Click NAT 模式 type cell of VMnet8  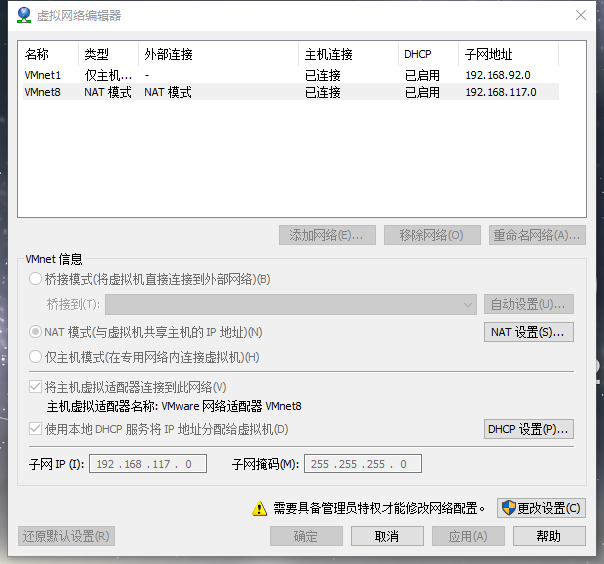pyautogui.click(x=108, y=92)
